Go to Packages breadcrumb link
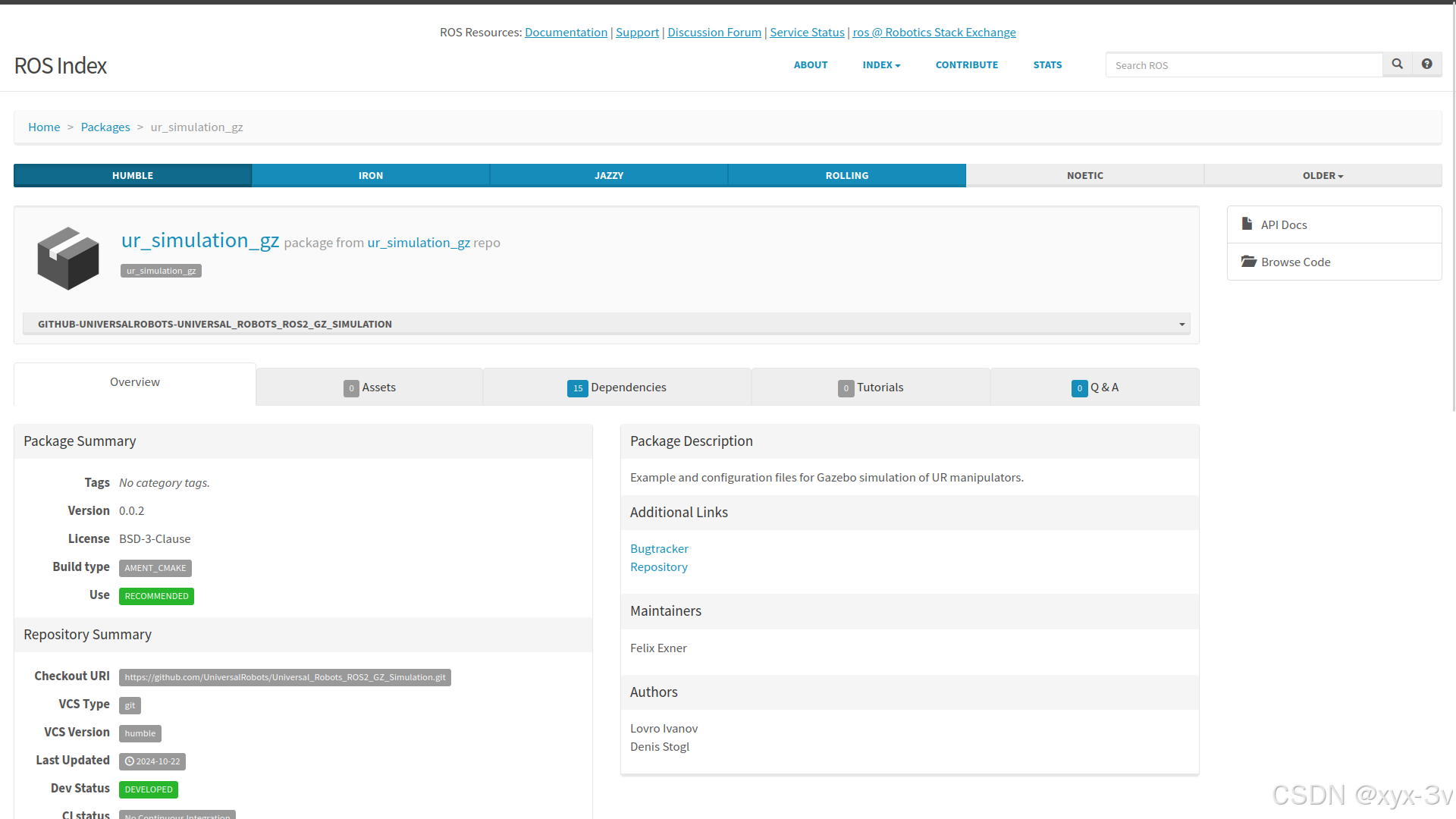 pos(105,127)
